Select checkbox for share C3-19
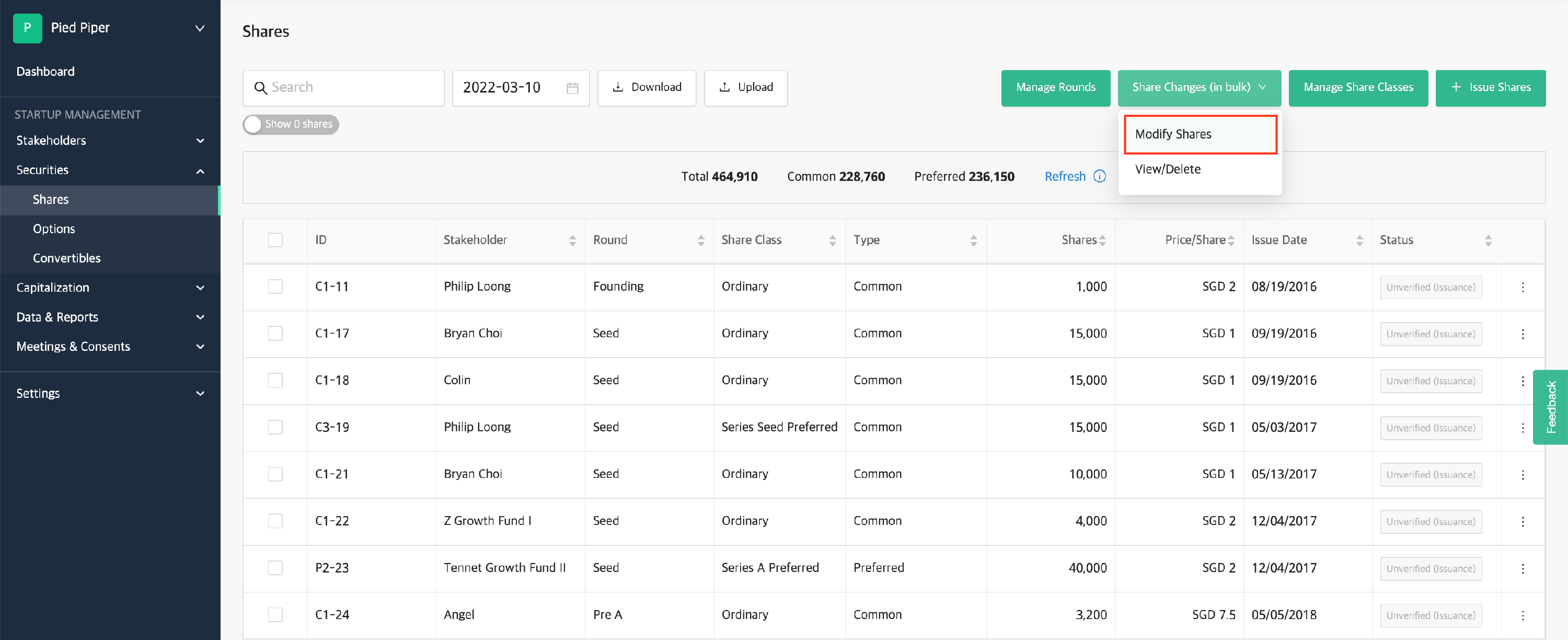Image resolution: width=1568 pixels, height=640 pixels. point(275,427)
